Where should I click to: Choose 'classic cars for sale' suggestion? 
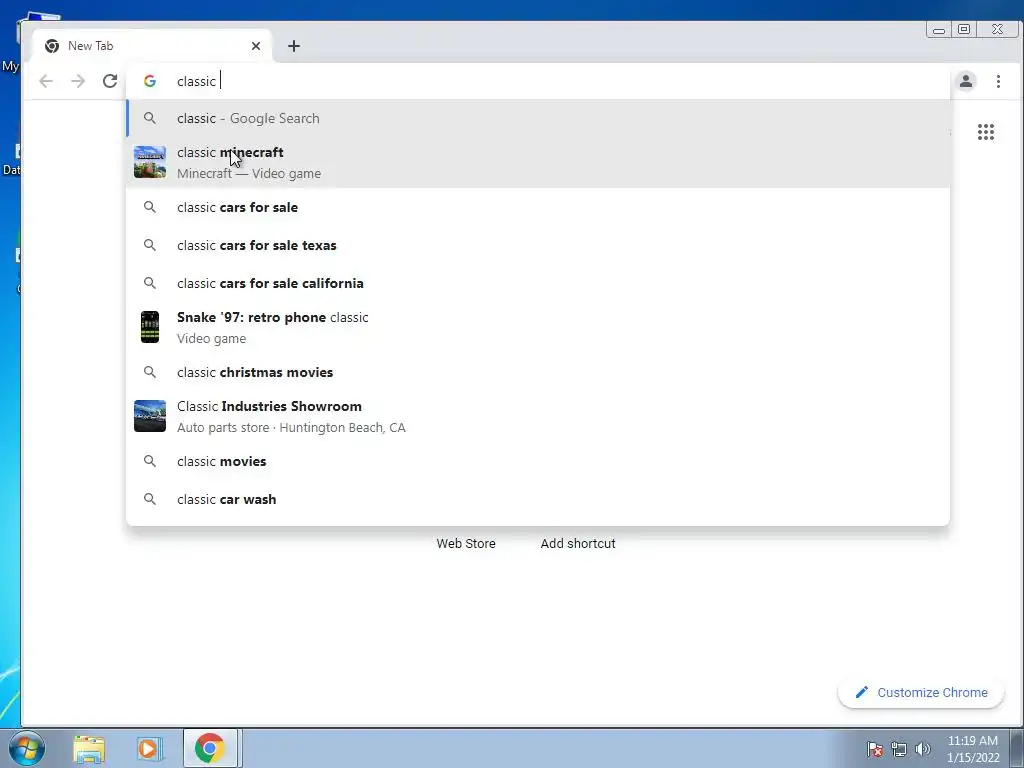point(538,207)
